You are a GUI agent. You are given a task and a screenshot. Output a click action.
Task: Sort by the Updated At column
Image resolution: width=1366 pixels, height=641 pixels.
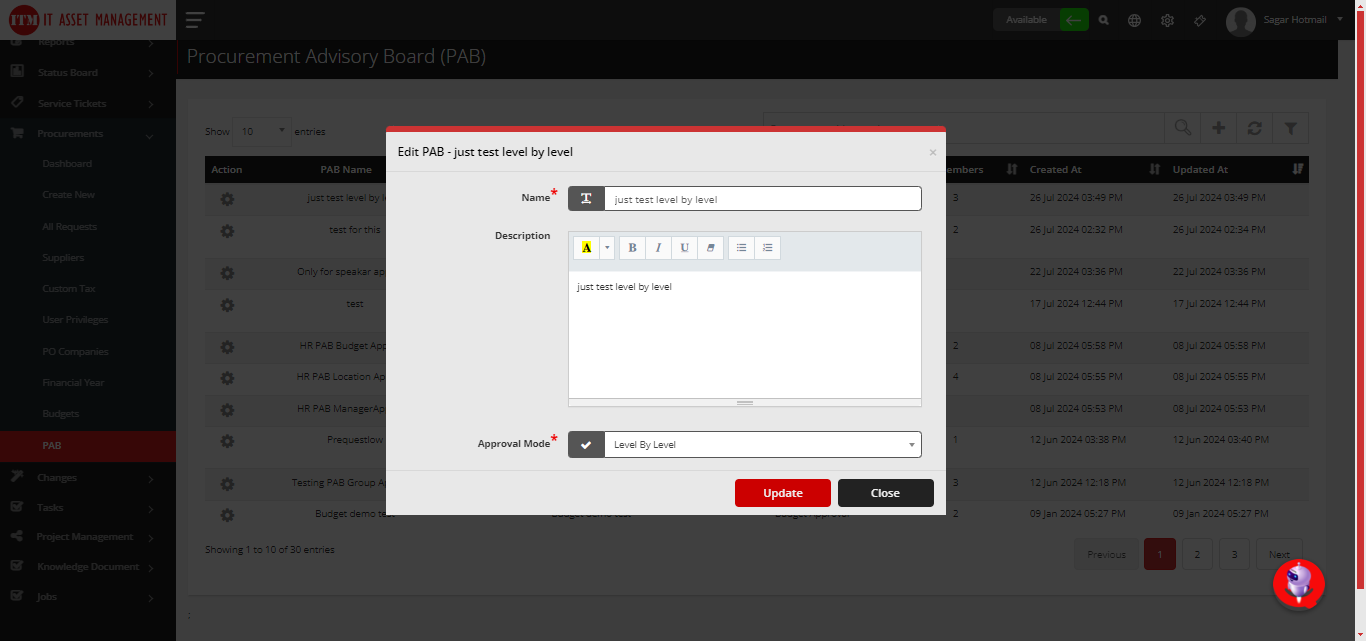(1237, 170)
